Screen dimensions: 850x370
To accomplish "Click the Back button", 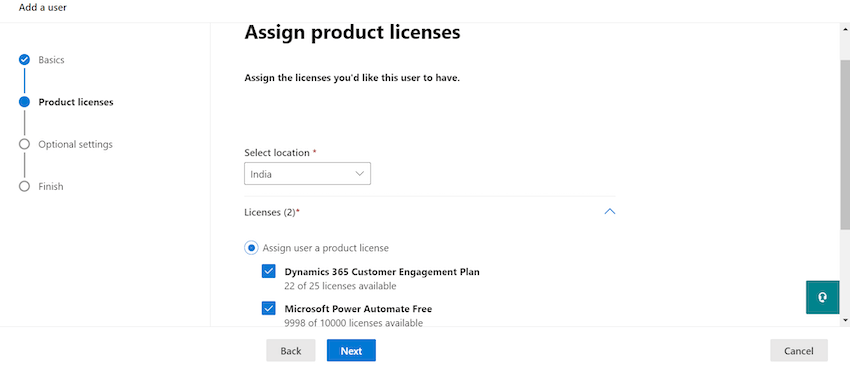I will pos(291,350).
